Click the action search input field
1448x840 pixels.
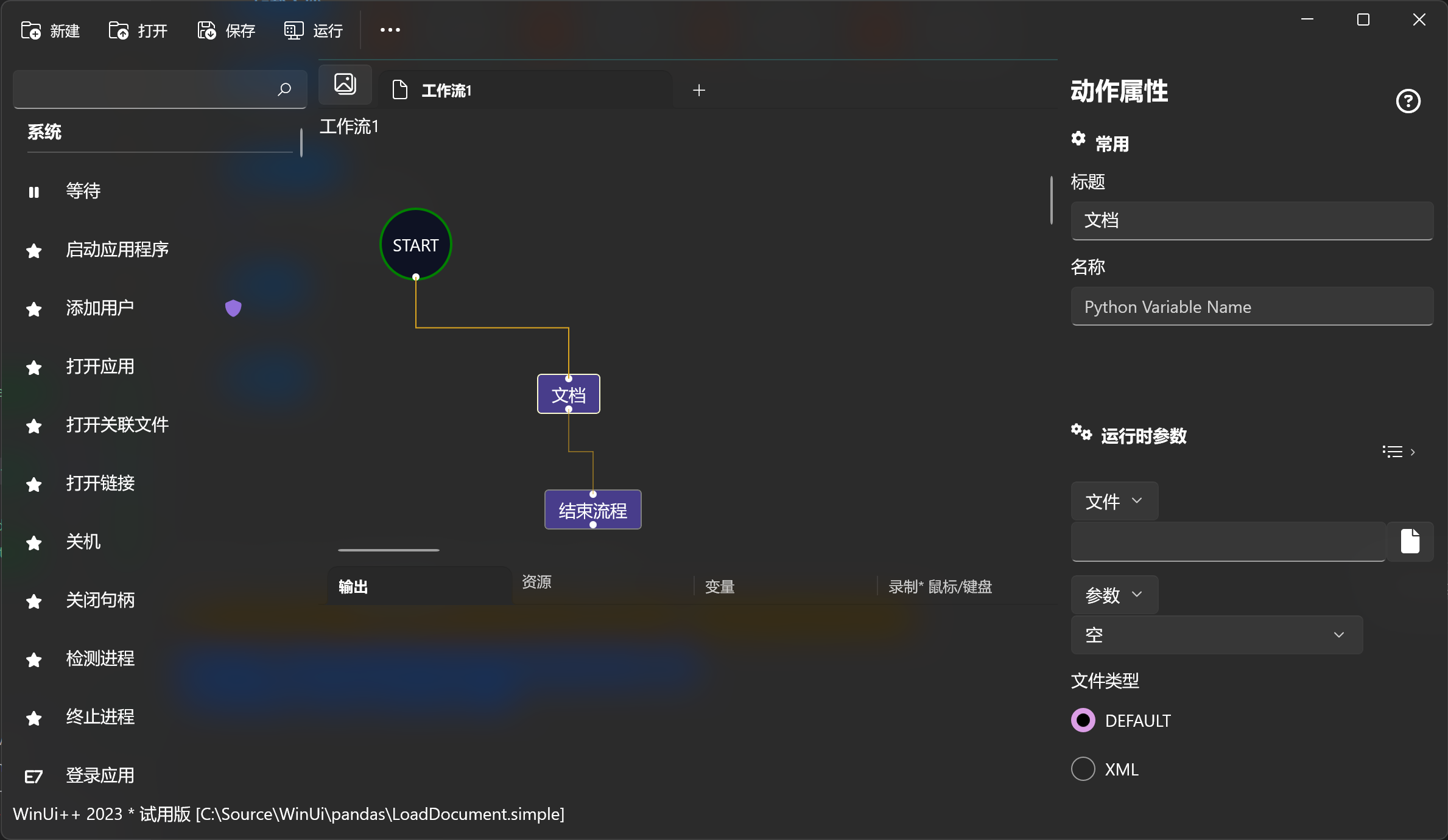tap(146, 89)
